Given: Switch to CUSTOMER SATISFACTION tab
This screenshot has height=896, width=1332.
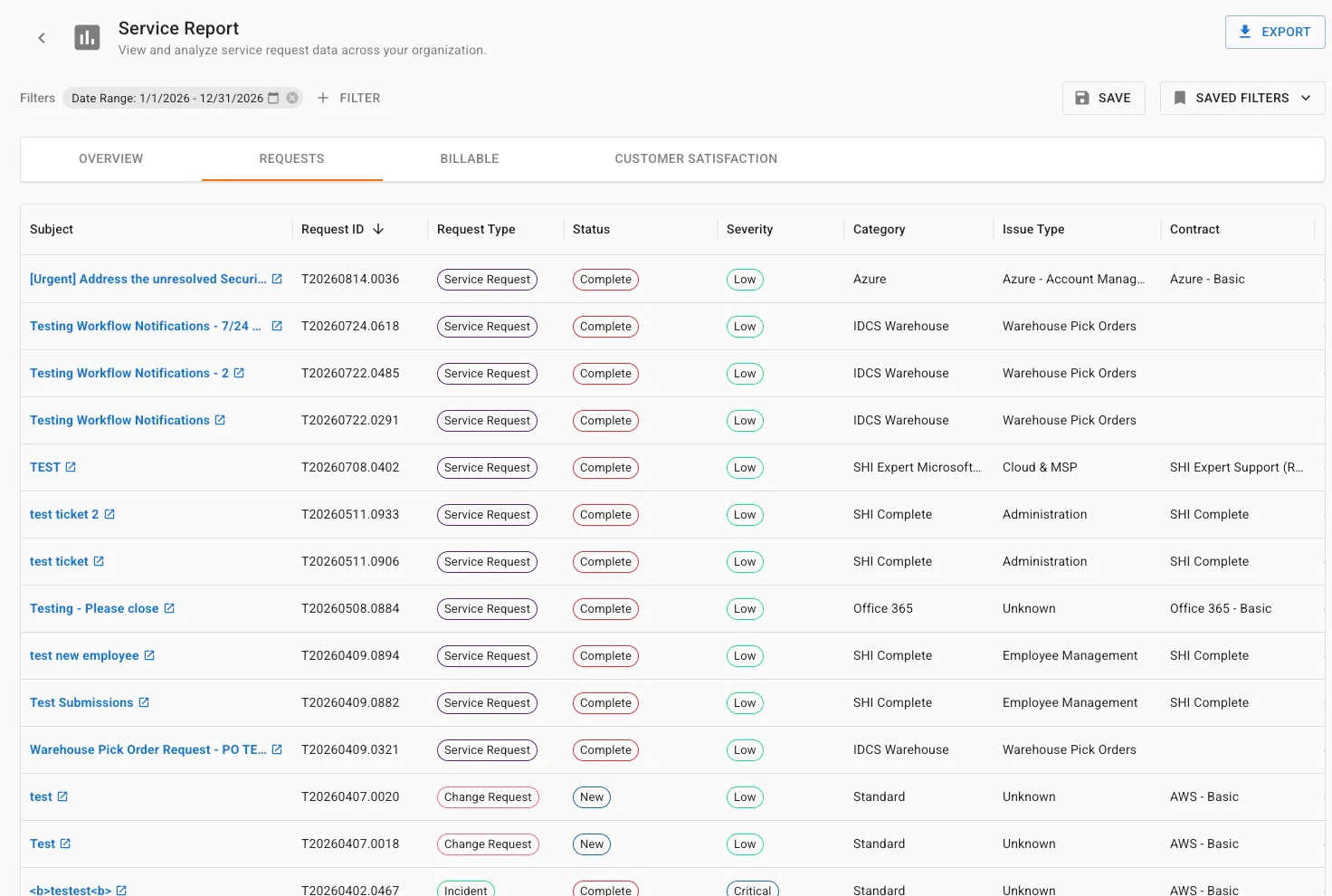Looking at the screenshot, I should 696,158.
